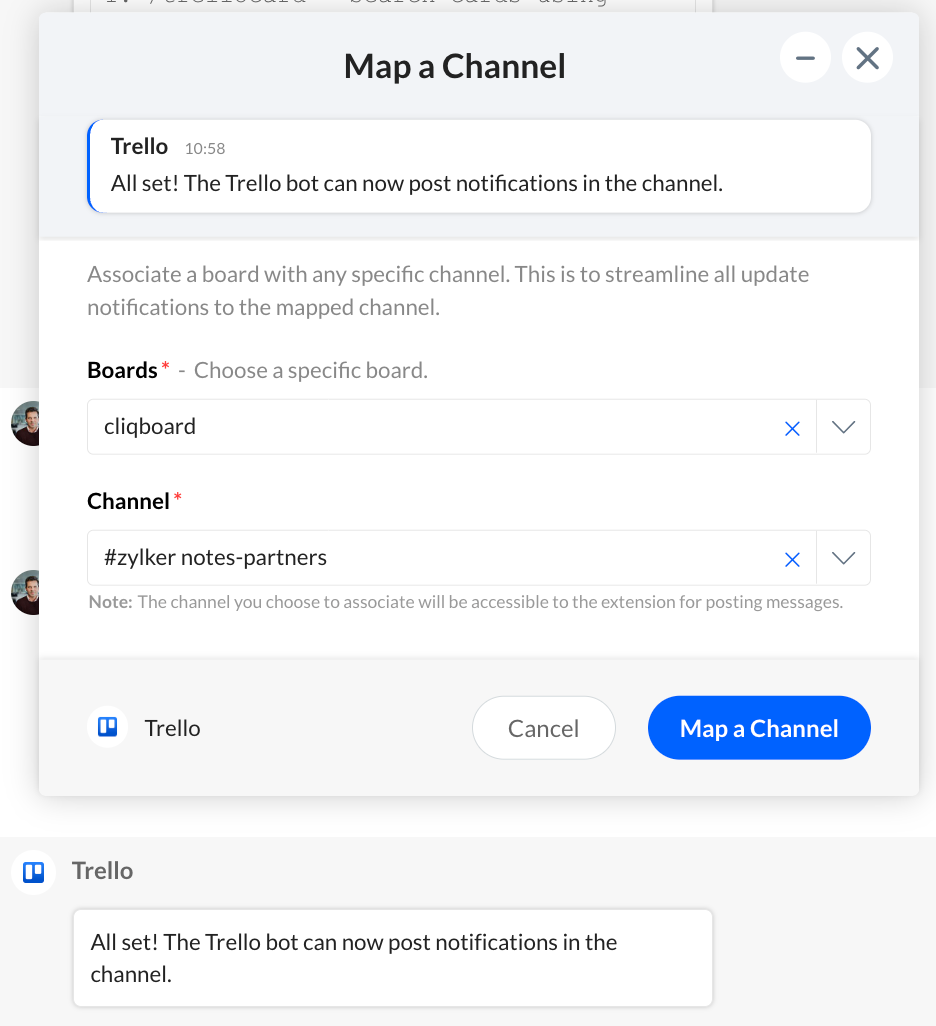Click the user avatar beside the Channel field
The width and height of the screenshot is (936, 1026).
26,592
